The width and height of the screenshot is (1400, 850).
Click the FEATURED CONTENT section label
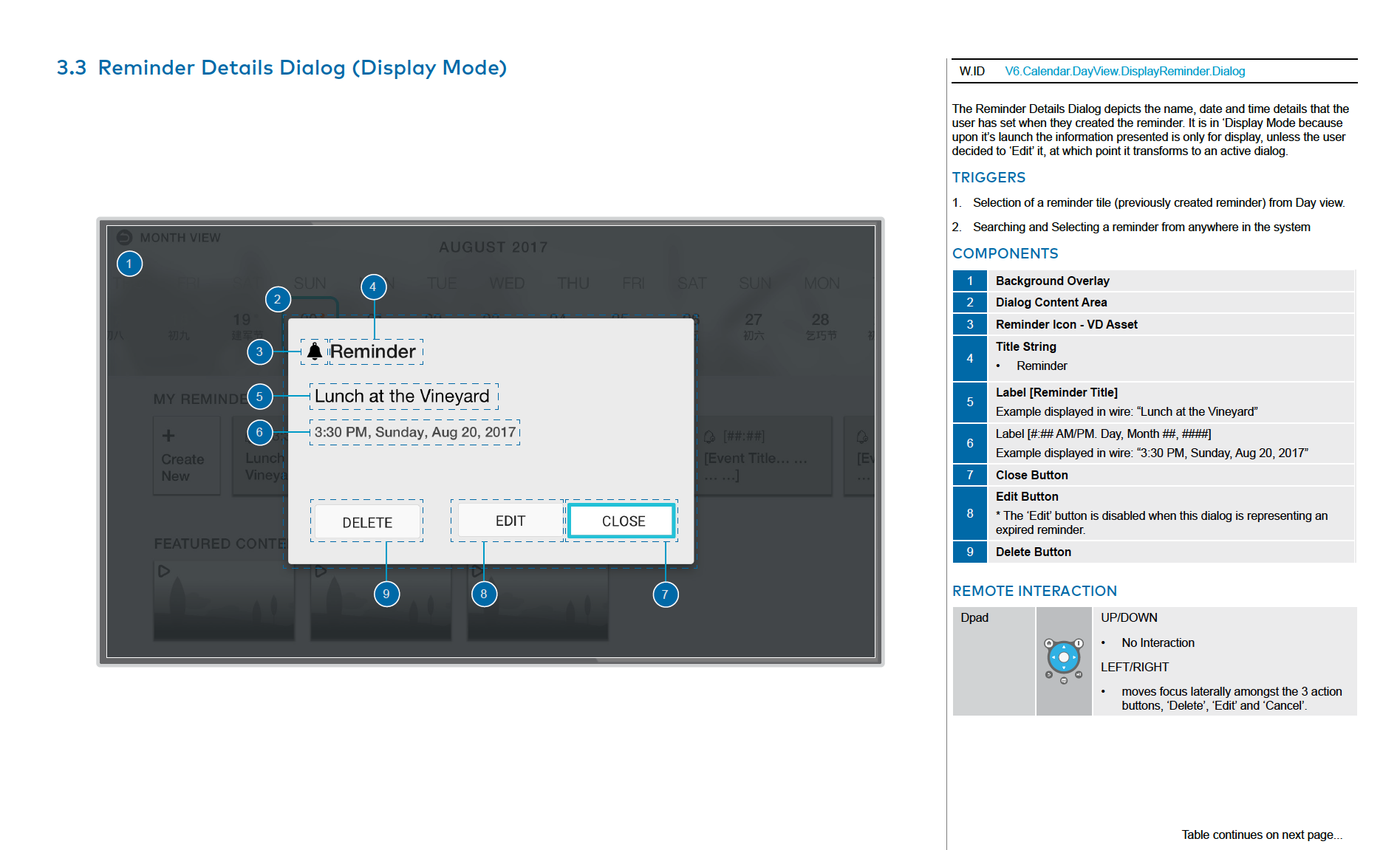point(221,544)
